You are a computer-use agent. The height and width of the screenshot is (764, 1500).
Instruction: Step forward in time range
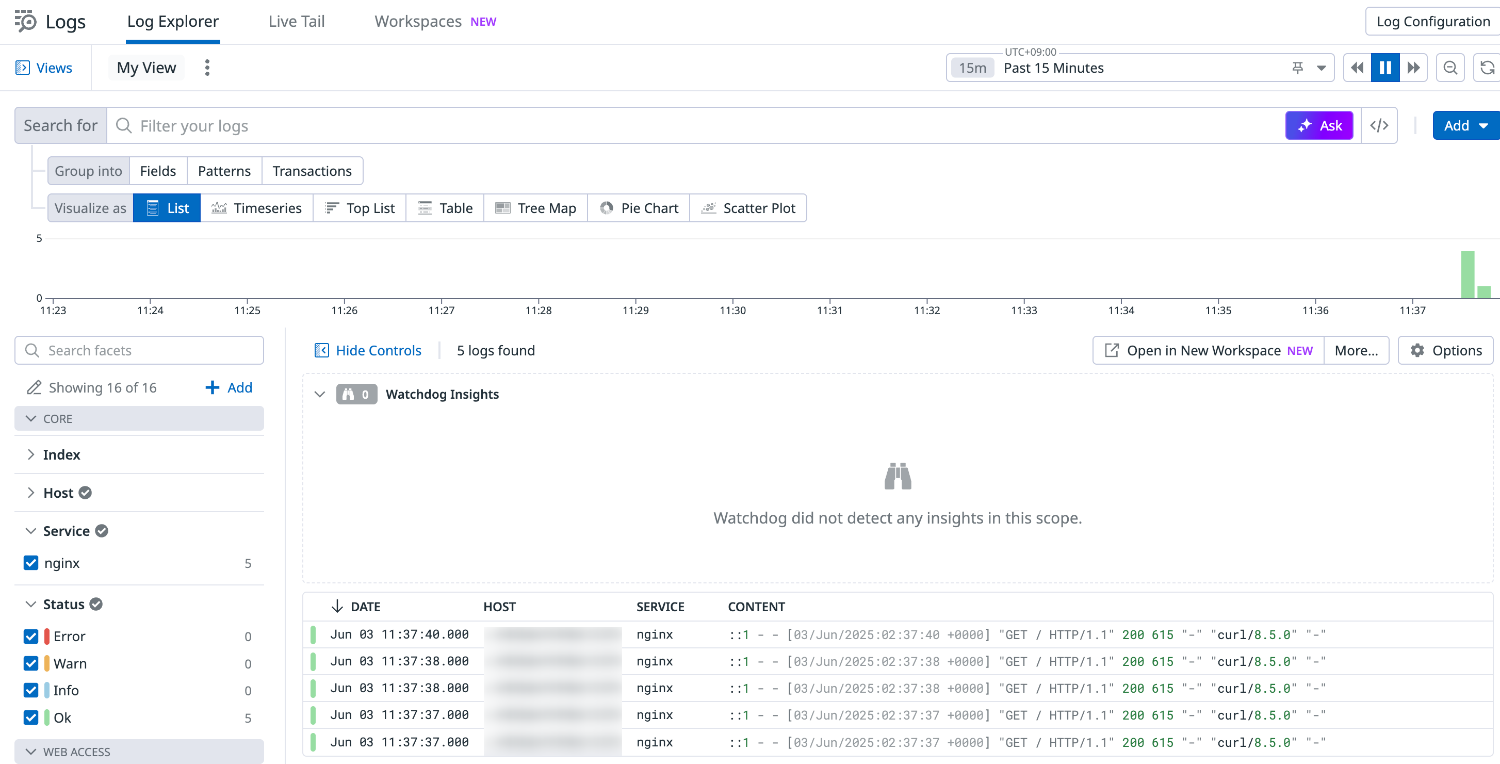click(x=1413, y=68)
